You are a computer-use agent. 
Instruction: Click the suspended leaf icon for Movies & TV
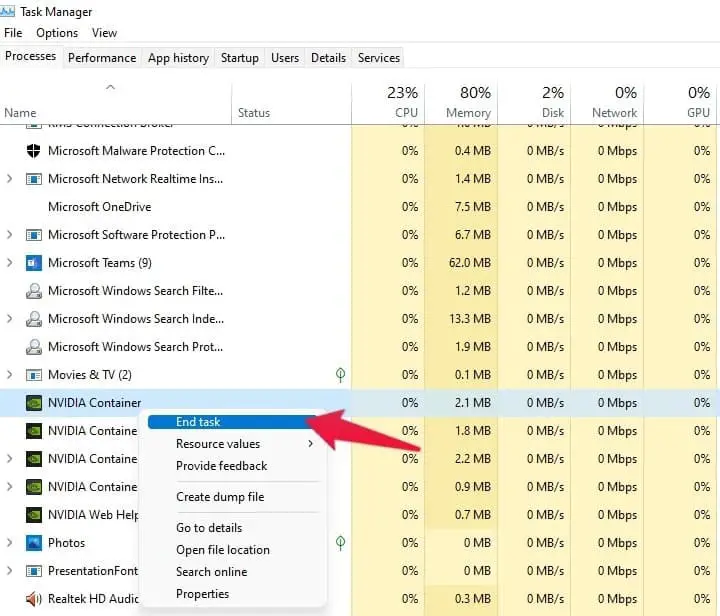[340, 375]
